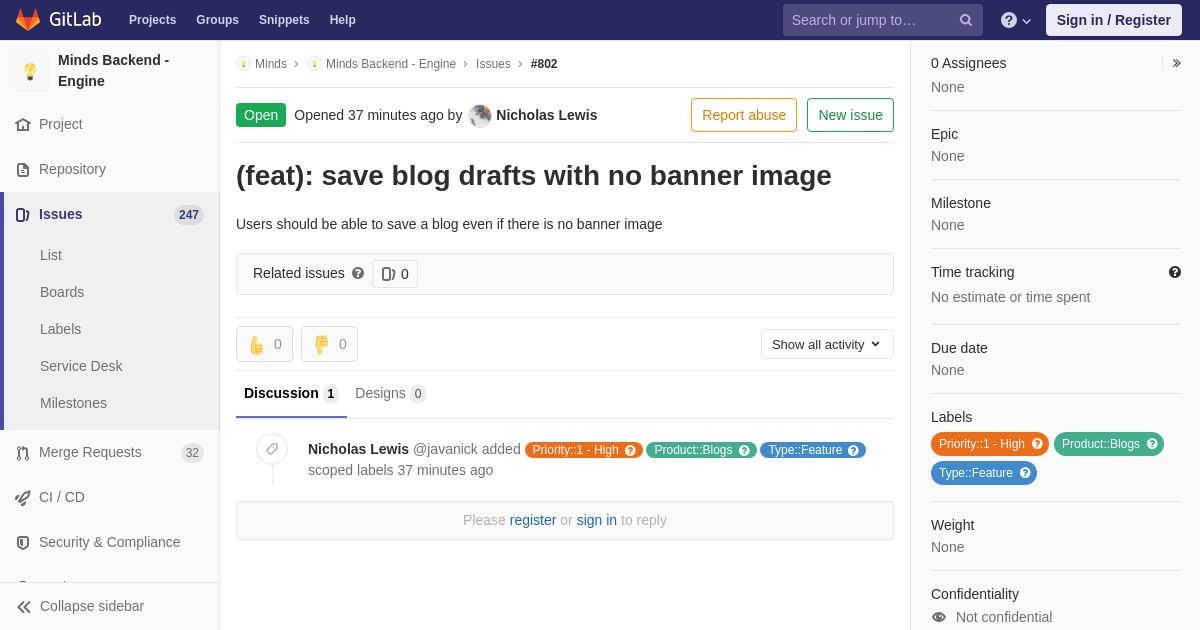Click the label tag icon in activity
This screenshot has width=1200, height=630.
click(x=272, y=449)
